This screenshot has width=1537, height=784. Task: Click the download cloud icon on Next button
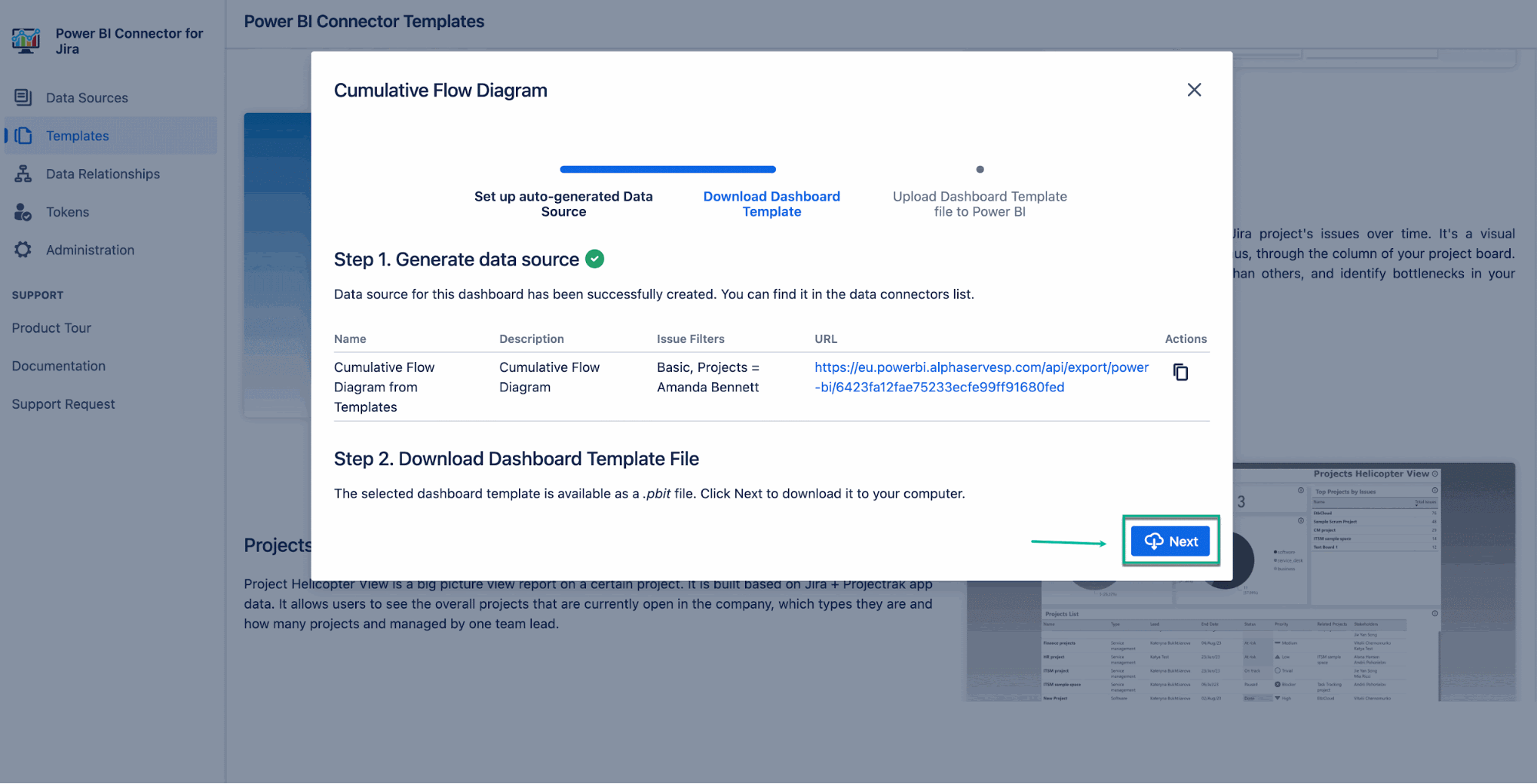(1154, 541)
